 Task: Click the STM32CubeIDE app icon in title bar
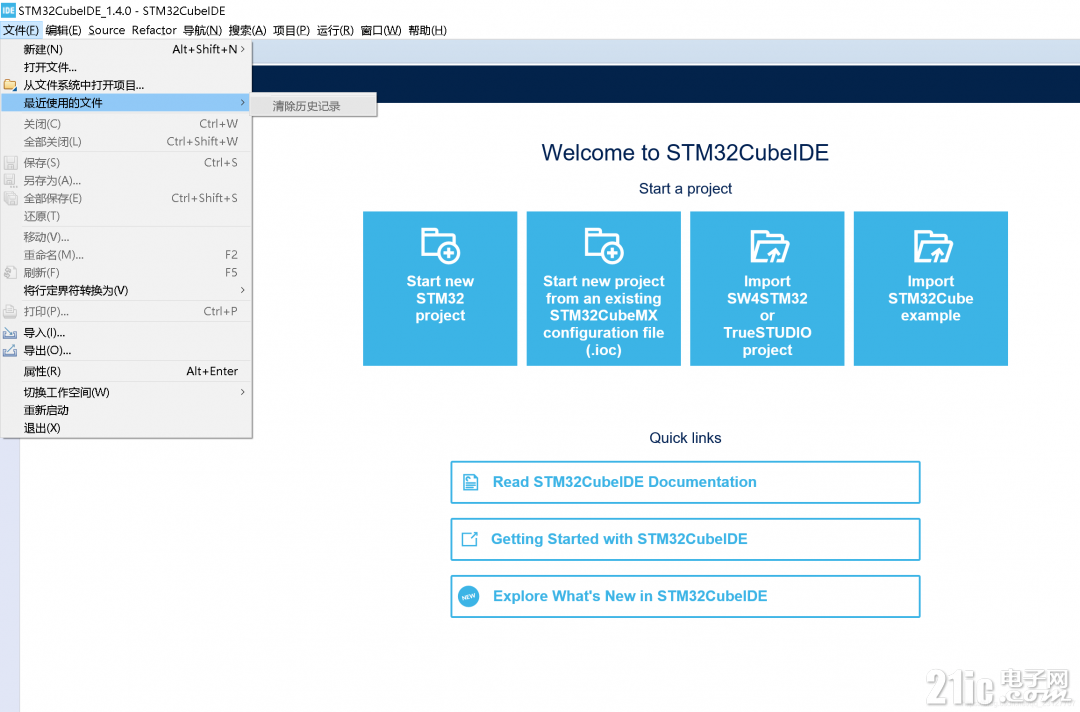point(8,10)
